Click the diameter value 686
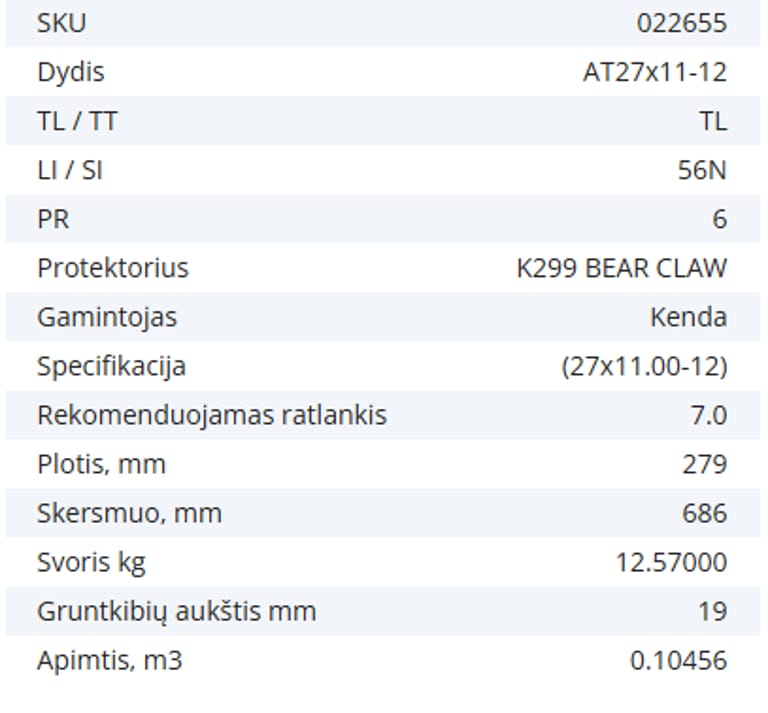Screen dimensions: 768x713 704,513
